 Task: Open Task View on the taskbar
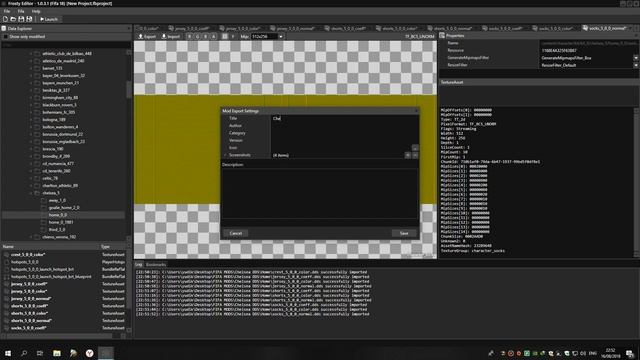tap(40, 353)
